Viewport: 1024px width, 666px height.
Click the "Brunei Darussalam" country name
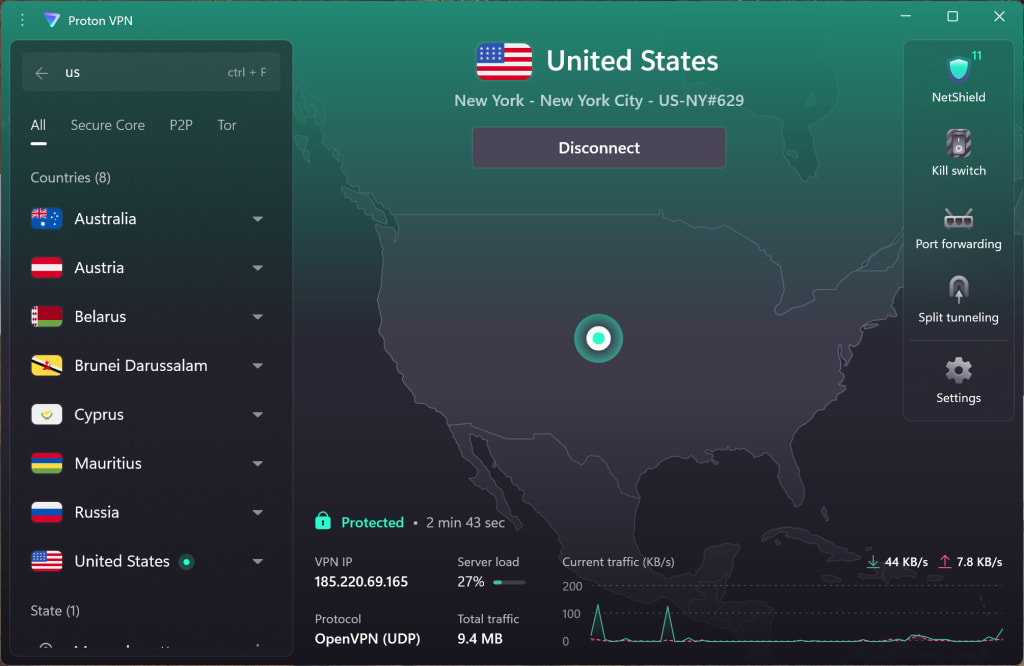pos(141,366)
